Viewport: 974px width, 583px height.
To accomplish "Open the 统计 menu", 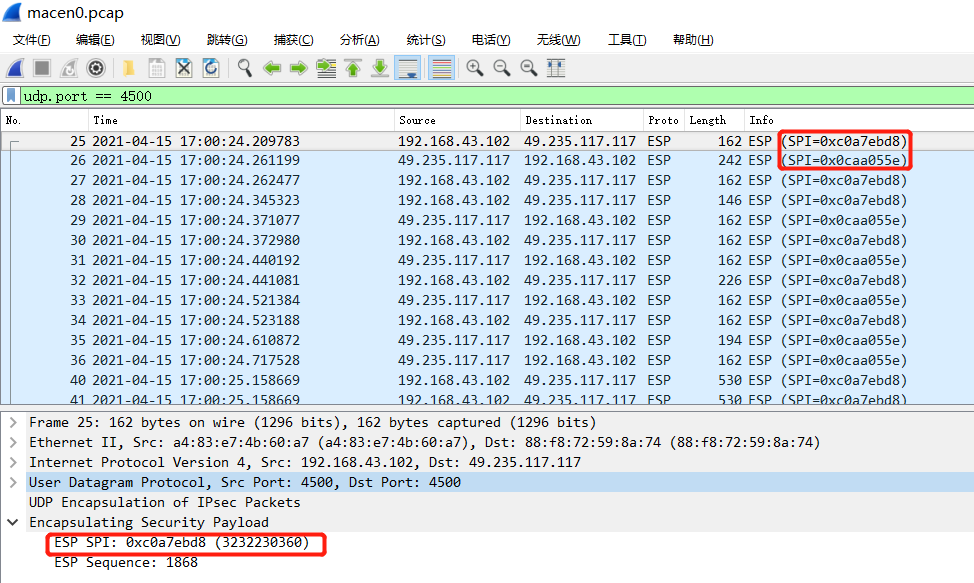I will (425, 40).
